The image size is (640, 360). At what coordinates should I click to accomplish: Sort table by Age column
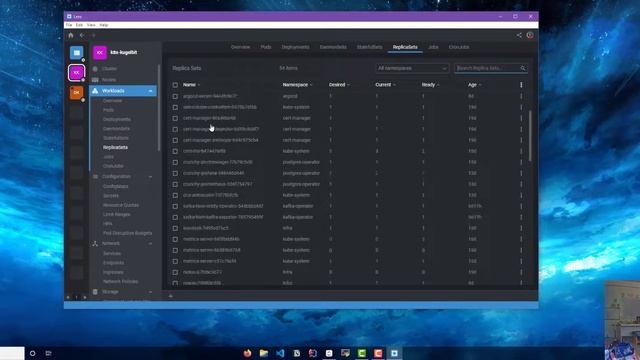[472, 85]
